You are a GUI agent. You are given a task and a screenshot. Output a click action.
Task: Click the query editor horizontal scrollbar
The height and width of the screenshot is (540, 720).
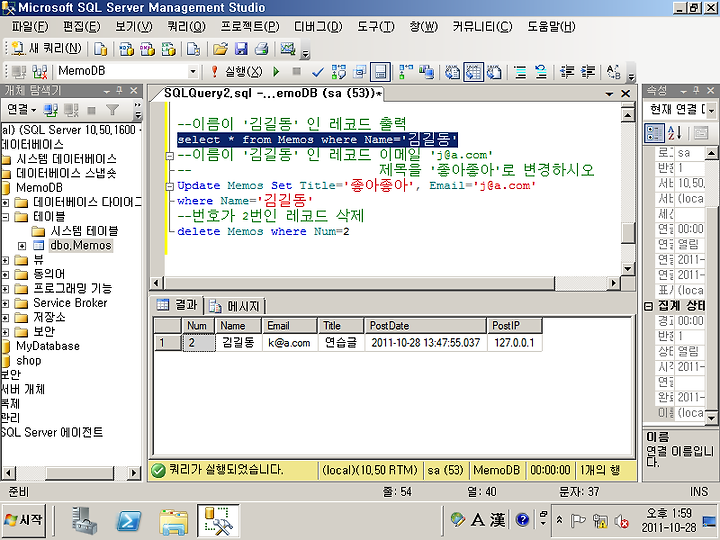pyautogui.click(x=360, y=283)
